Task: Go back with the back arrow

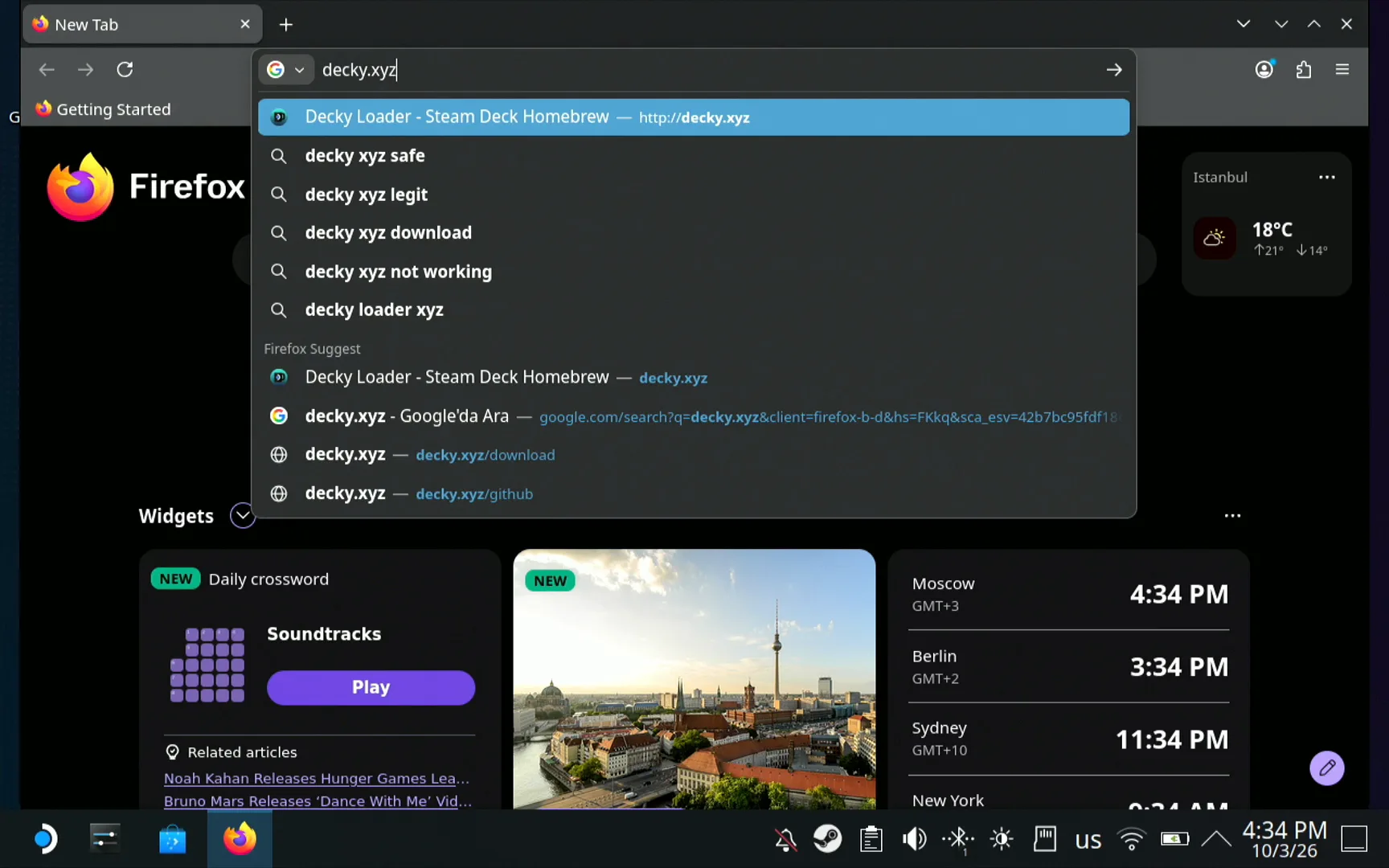Action: pyautogui.click(x=47, y=70)
